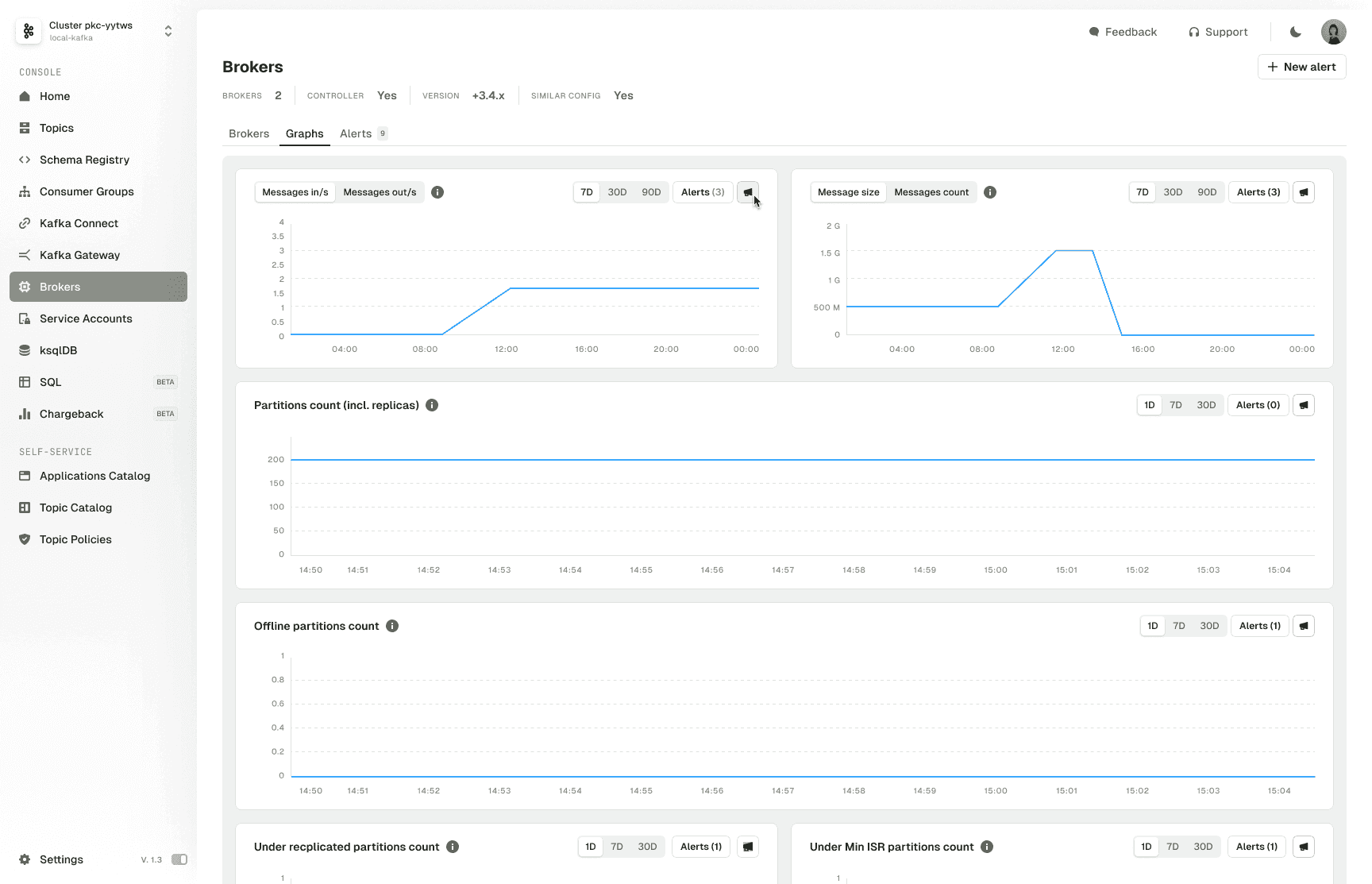The width and height of the screenshot is (1372, 884).
Task: Click the info icon beside Offline partitions count
Action: coord(391,626)
